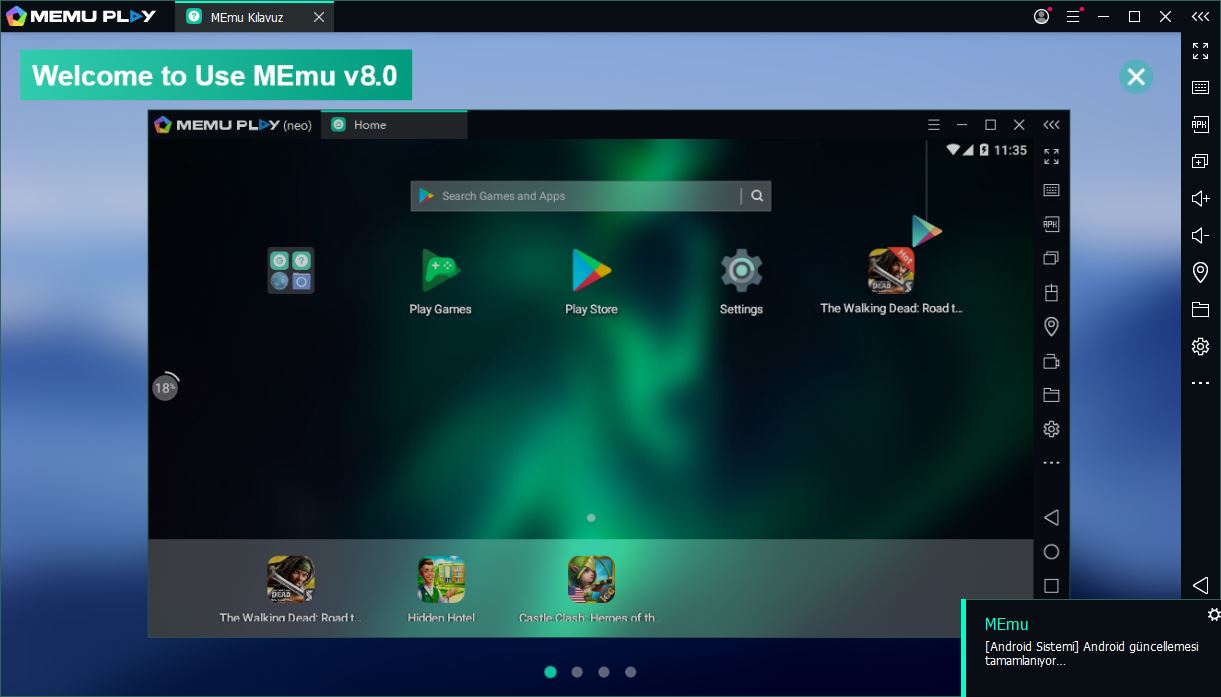Show more options ellipsis in preview sidebar

point(1051,463)
